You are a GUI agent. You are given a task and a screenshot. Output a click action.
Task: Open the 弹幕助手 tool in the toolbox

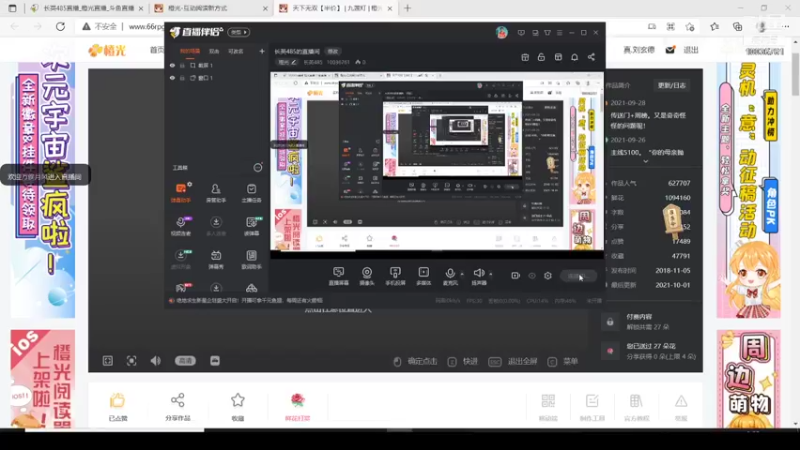point(181,193)
